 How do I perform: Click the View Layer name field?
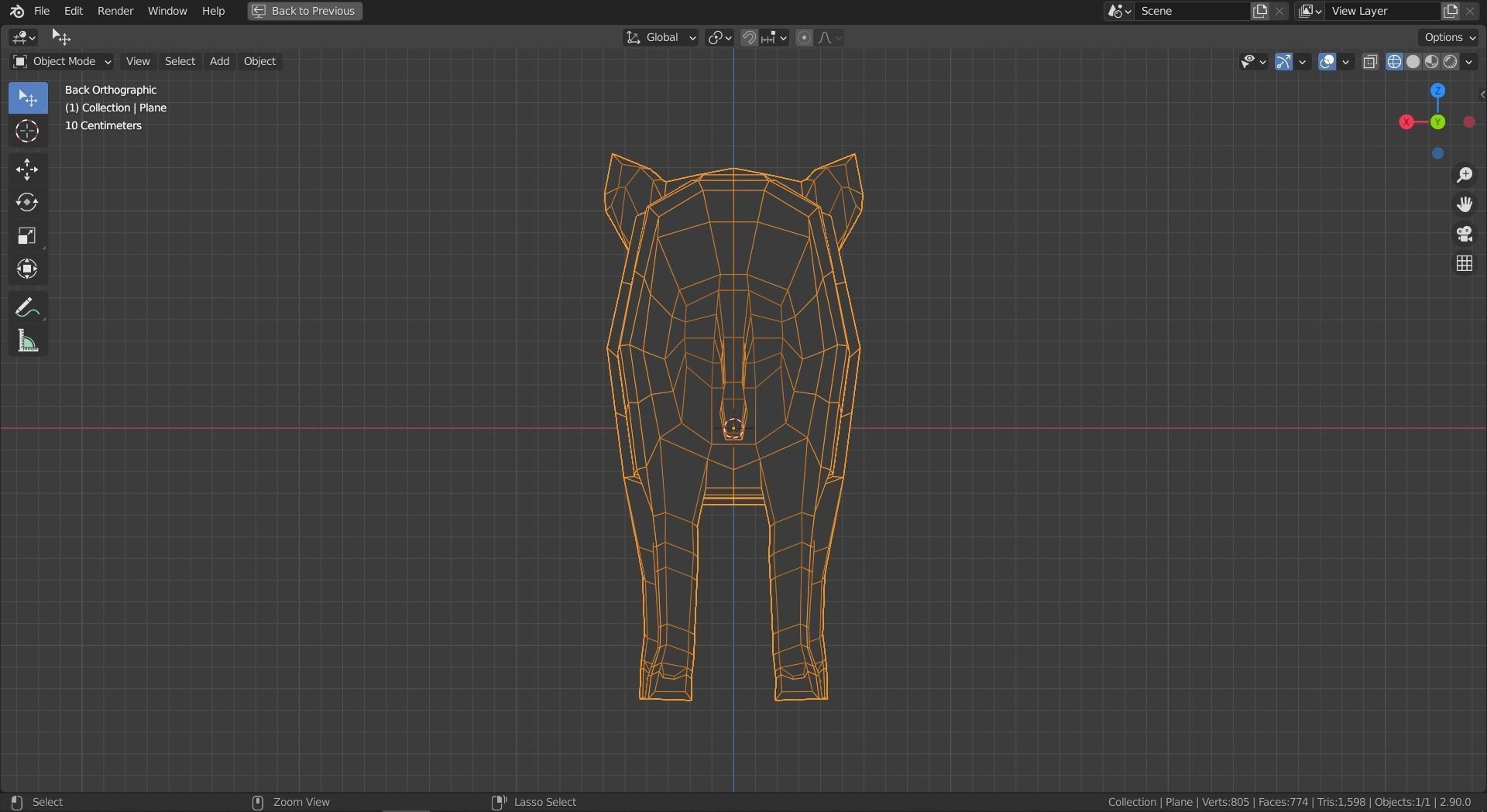1383,11
